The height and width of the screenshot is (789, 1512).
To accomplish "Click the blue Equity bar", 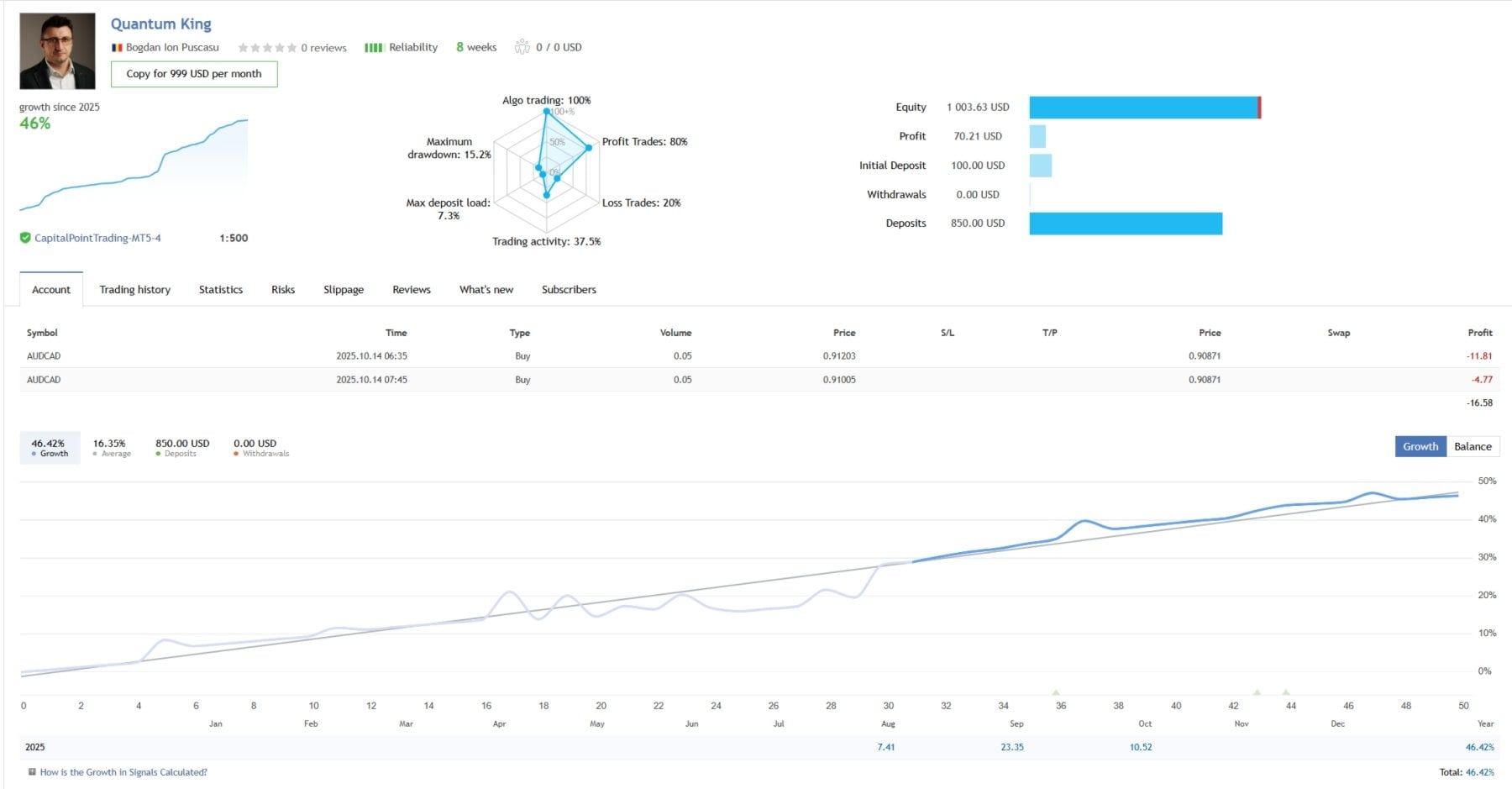I will (x=1142, y=108).
